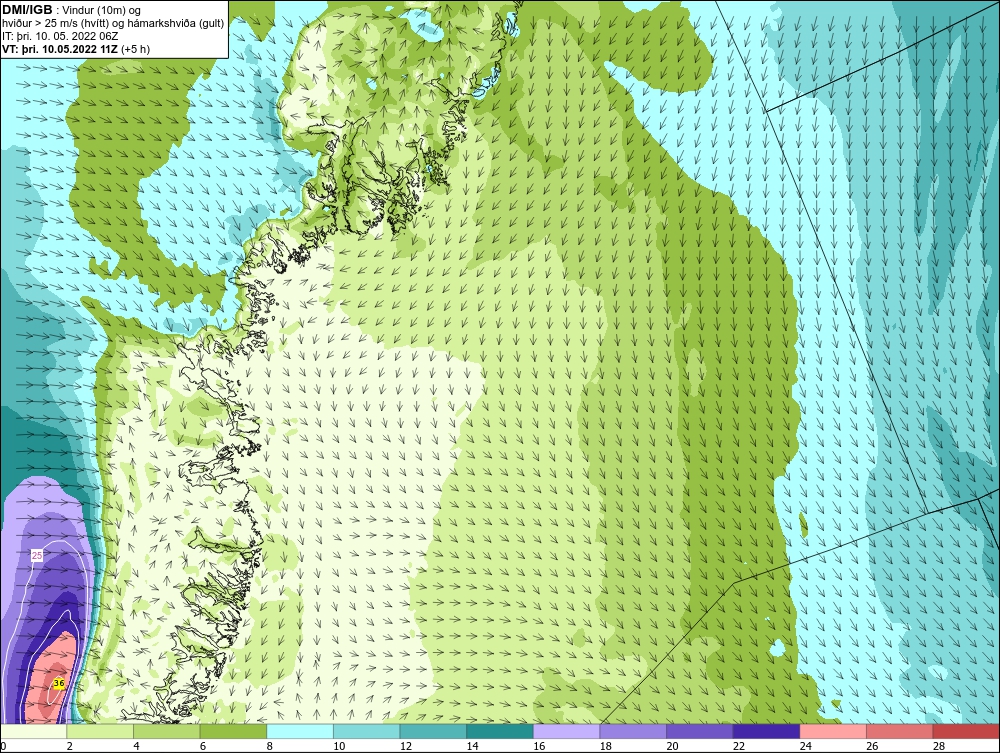1000x753 pixels.
Task: Click the 6–8 m/s olive green legend swatch
Action: (233, 731)
